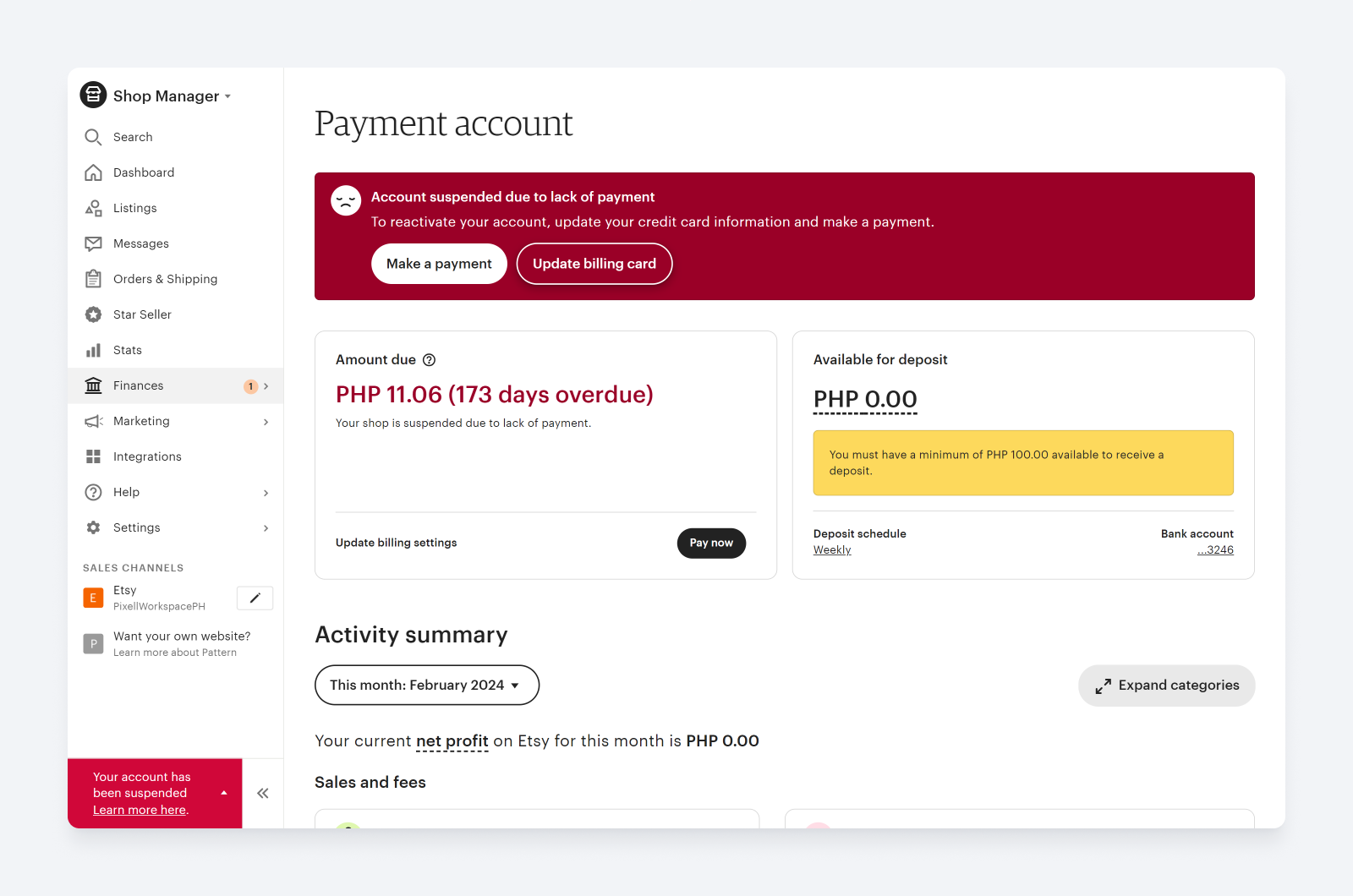Click the Star Seller icon
The height and width of the screenshot is (896, 1353).
click(93, 314)
